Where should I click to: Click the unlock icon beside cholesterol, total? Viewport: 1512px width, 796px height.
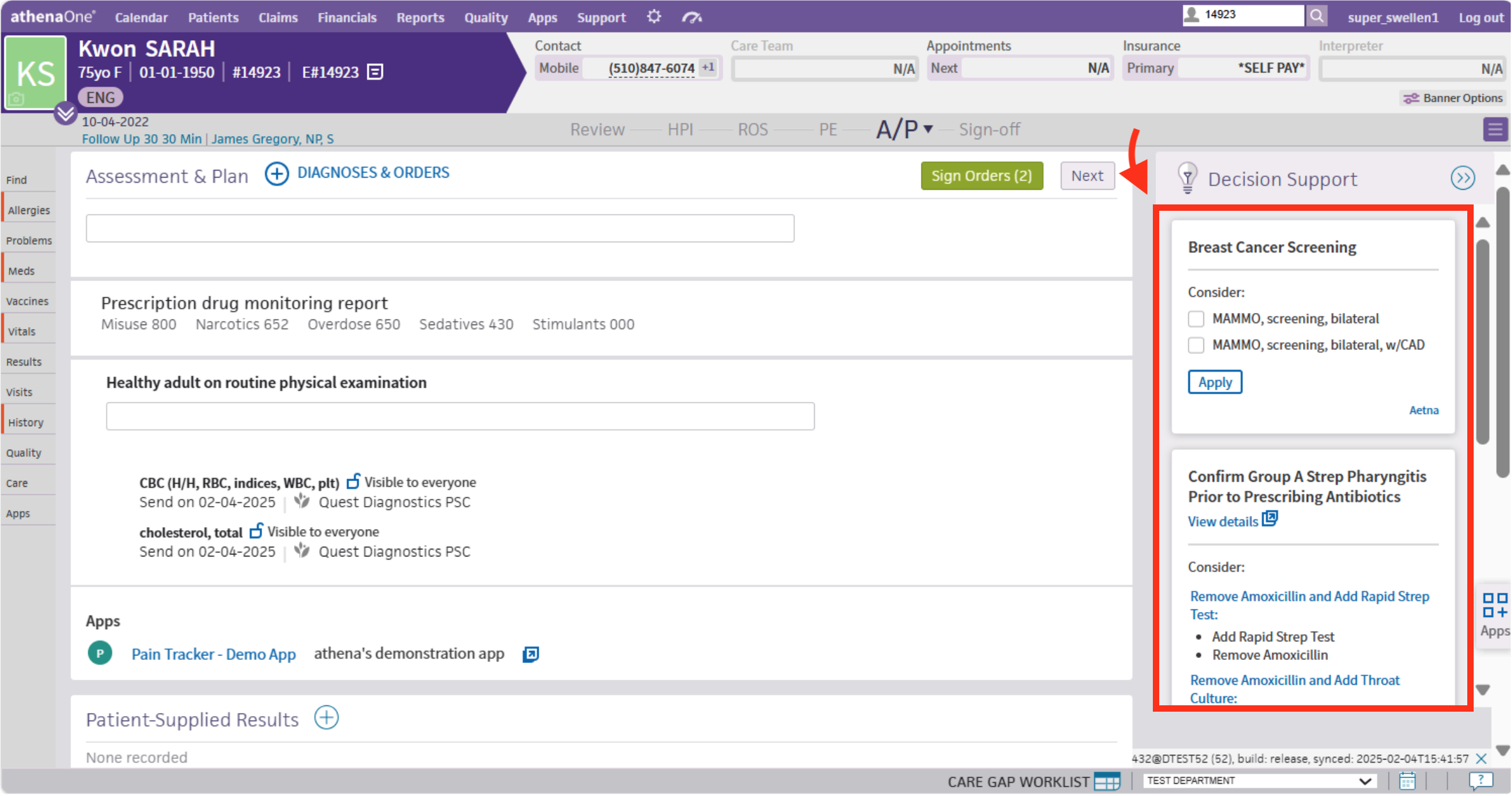point(256,530)
